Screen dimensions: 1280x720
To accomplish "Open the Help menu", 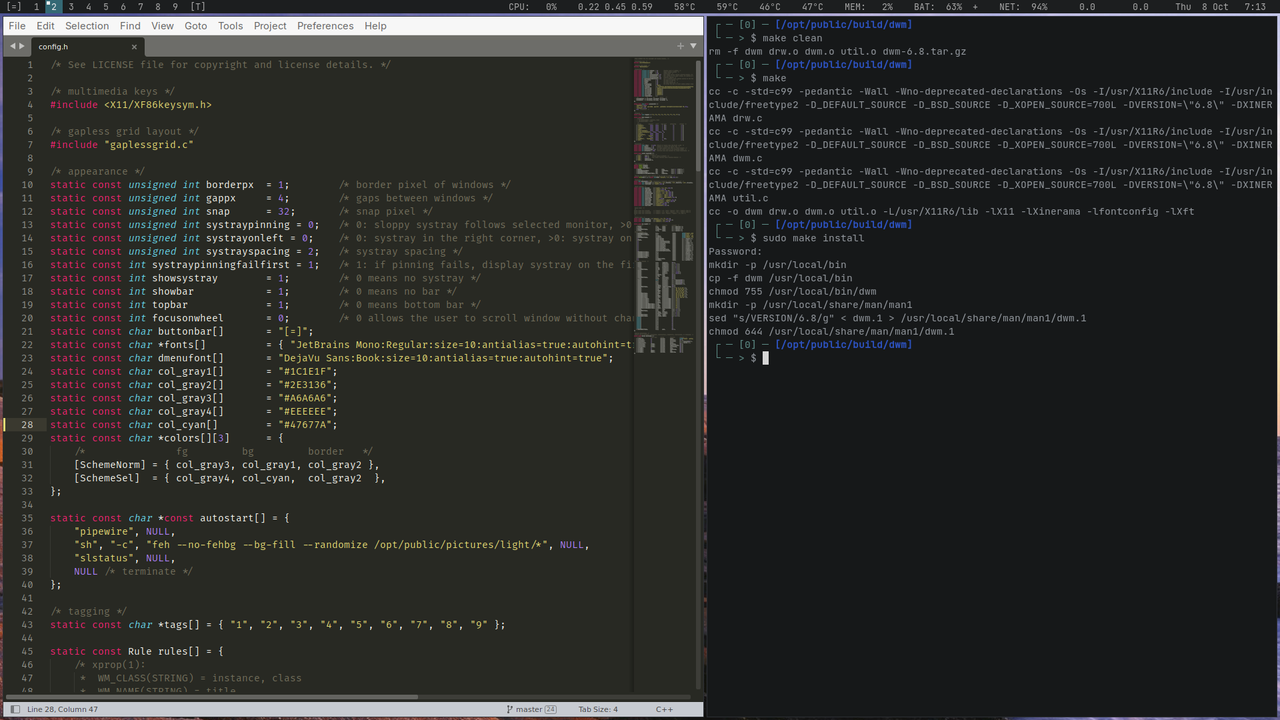I will (375, 26).
